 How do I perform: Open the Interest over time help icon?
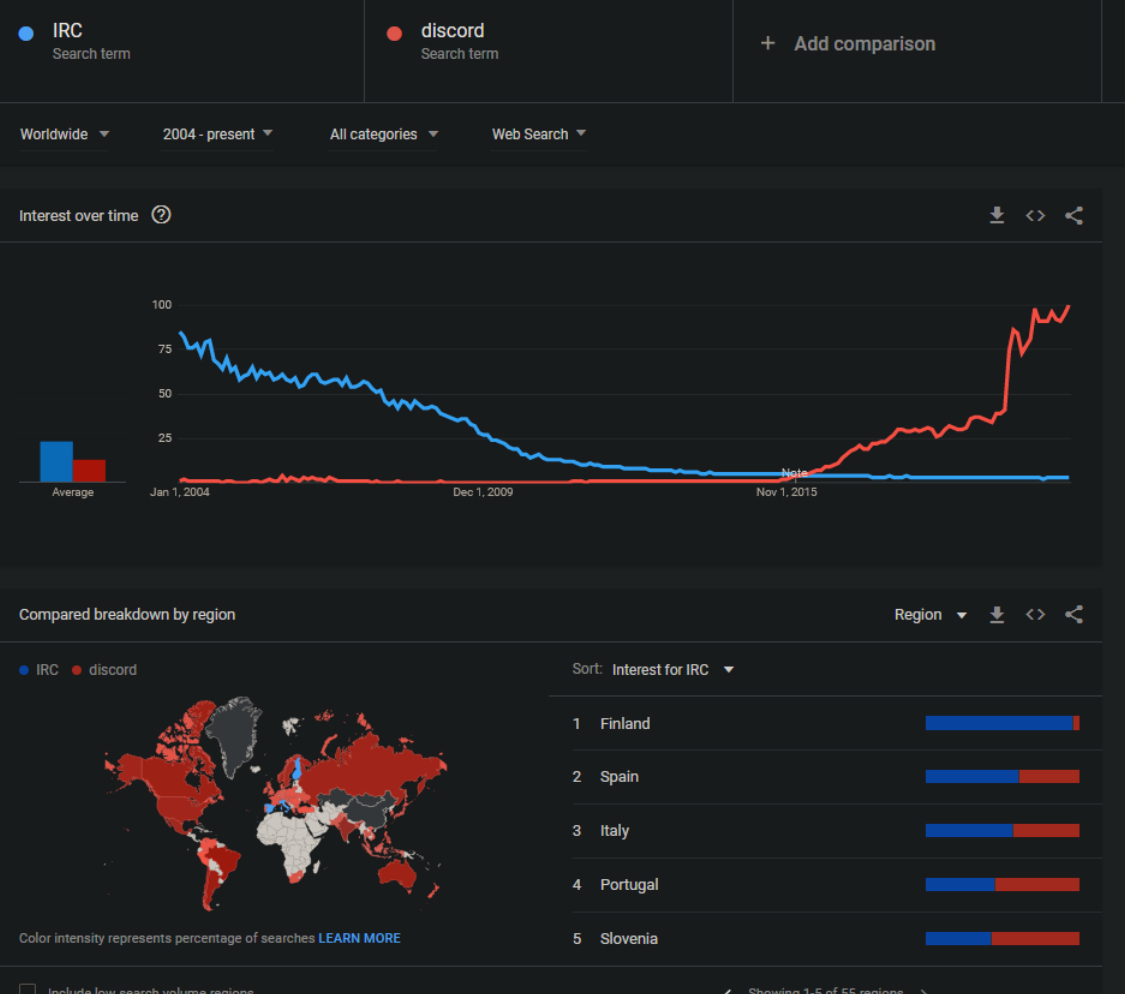[161, 215]
